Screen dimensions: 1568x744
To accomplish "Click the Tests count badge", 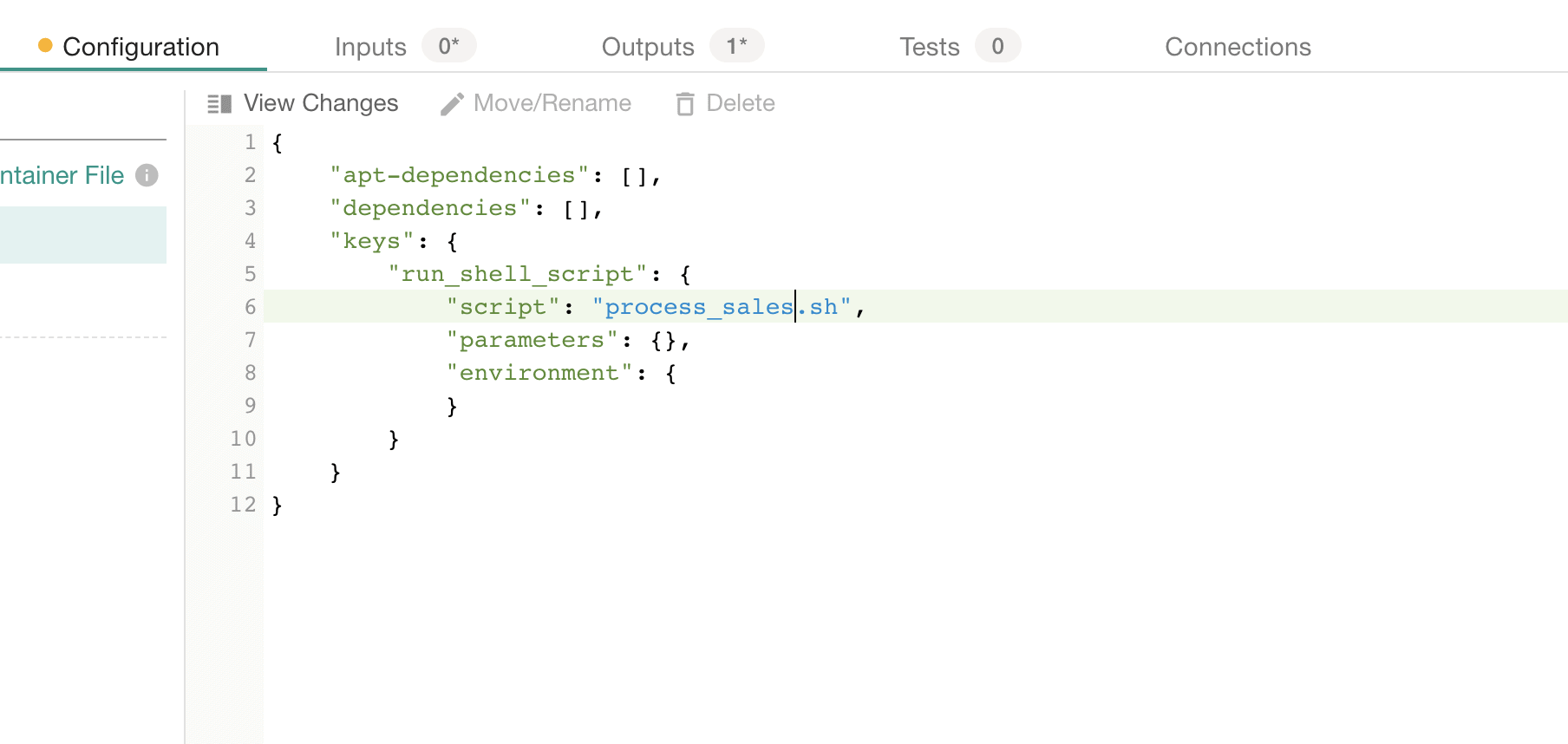I will click(997, 46).
